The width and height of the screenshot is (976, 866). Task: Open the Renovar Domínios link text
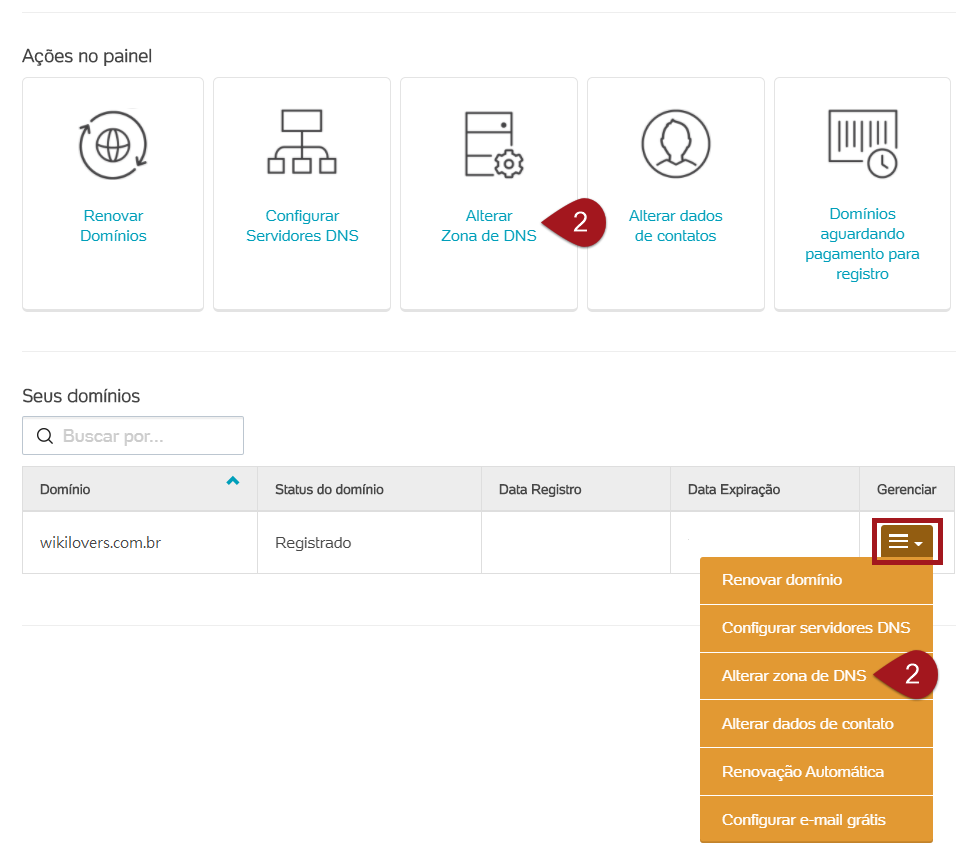[113, 226]
